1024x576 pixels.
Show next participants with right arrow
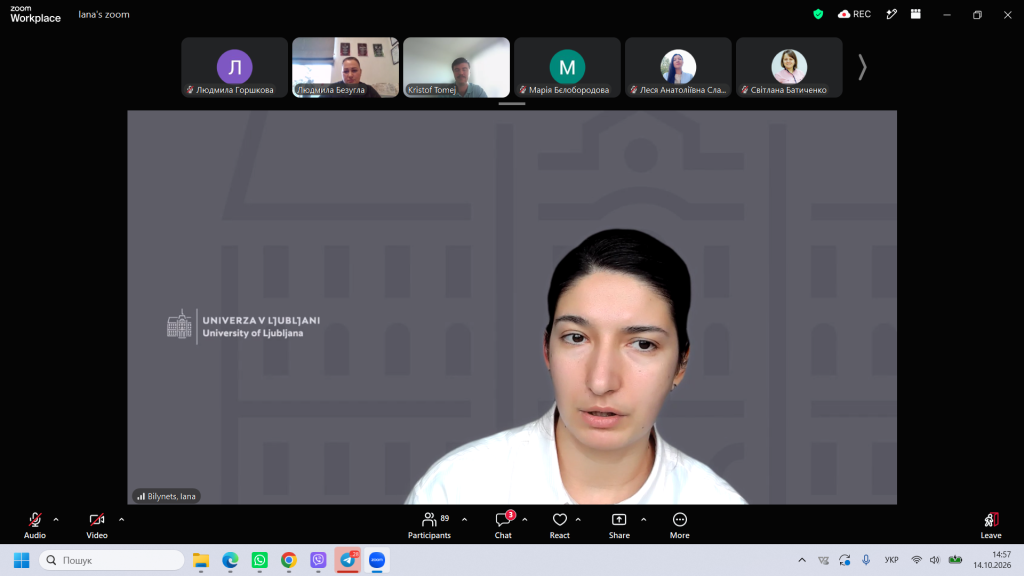tap(862, 67)
